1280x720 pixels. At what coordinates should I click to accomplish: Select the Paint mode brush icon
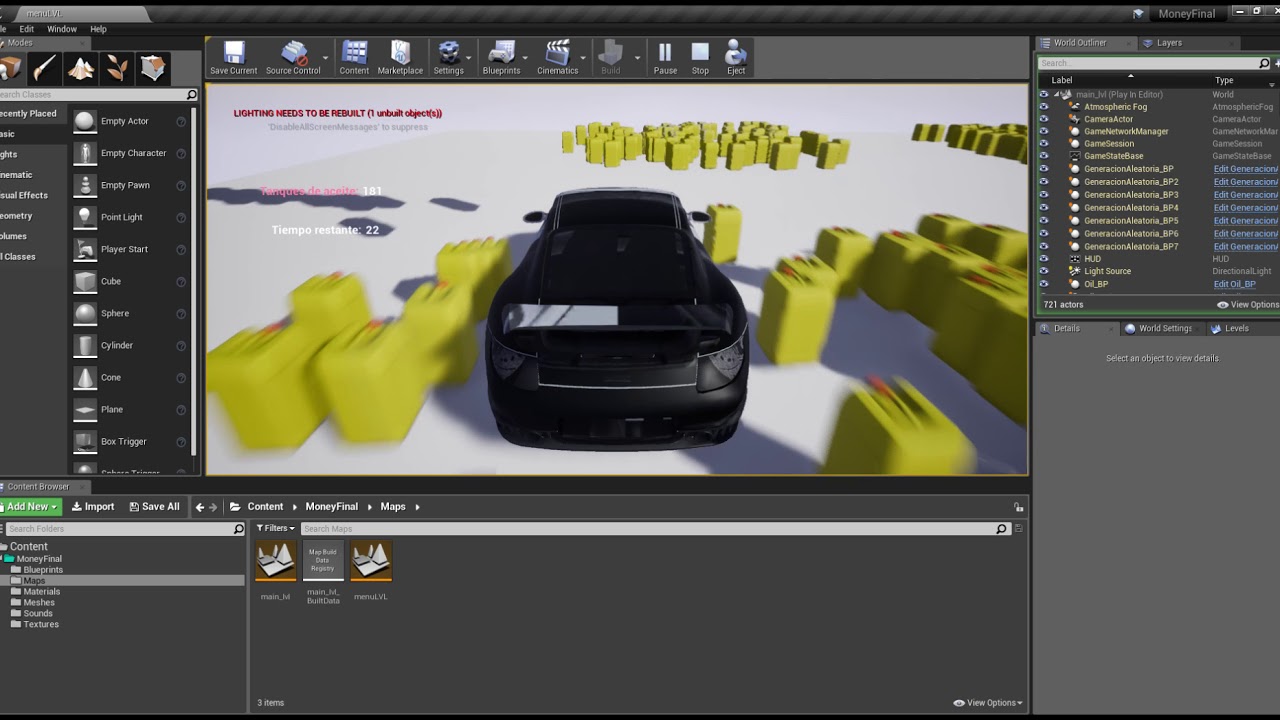(44, 68)
